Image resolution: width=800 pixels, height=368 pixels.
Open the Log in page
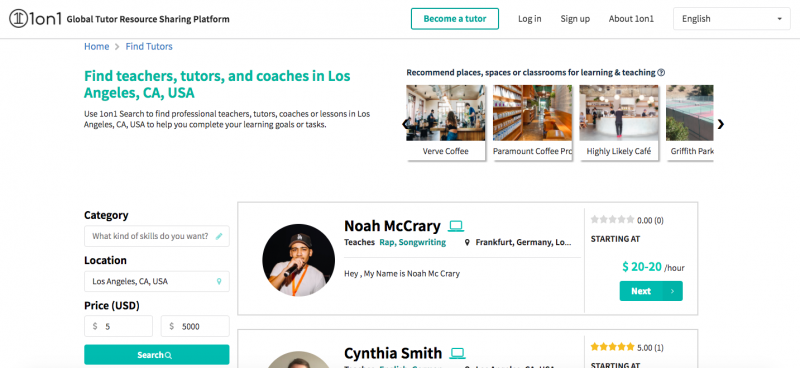tap(530, 19)
